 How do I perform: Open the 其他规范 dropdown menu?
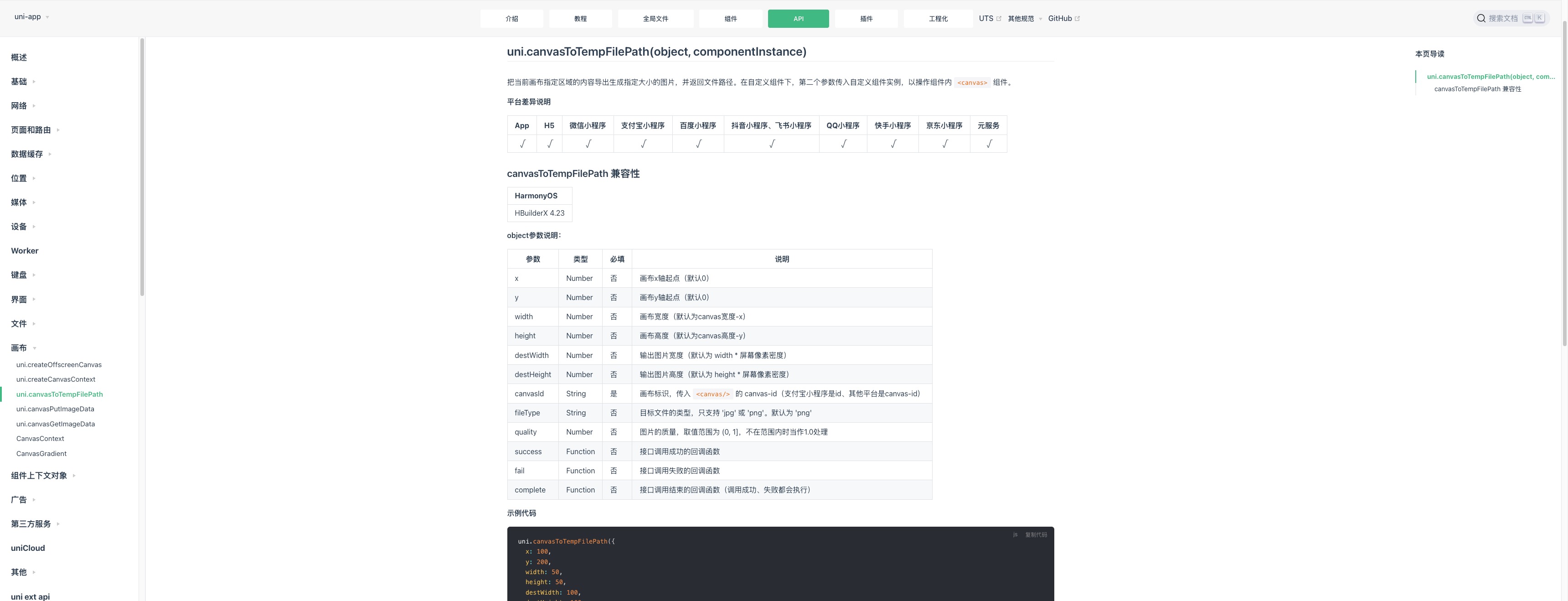coord(1024,18)
